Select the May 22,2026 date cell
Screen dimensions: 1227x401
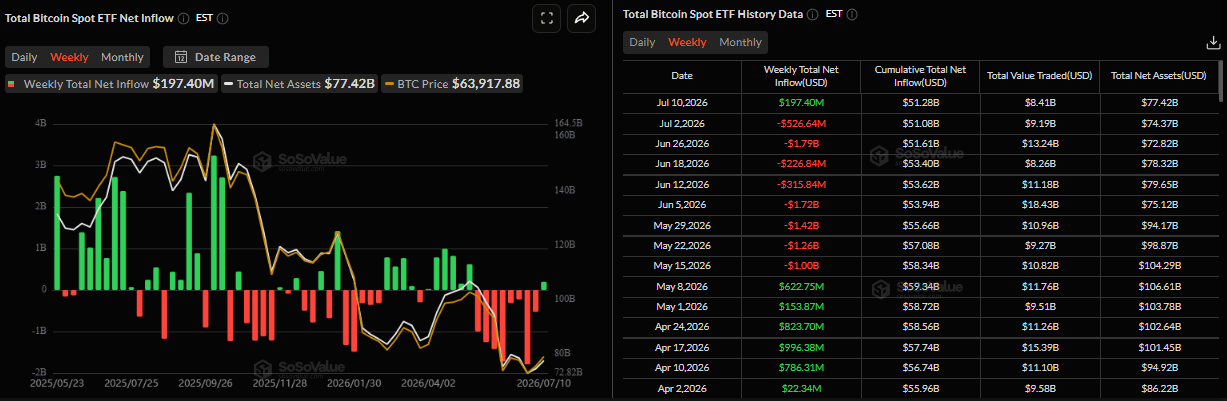[x=681, y=245]
